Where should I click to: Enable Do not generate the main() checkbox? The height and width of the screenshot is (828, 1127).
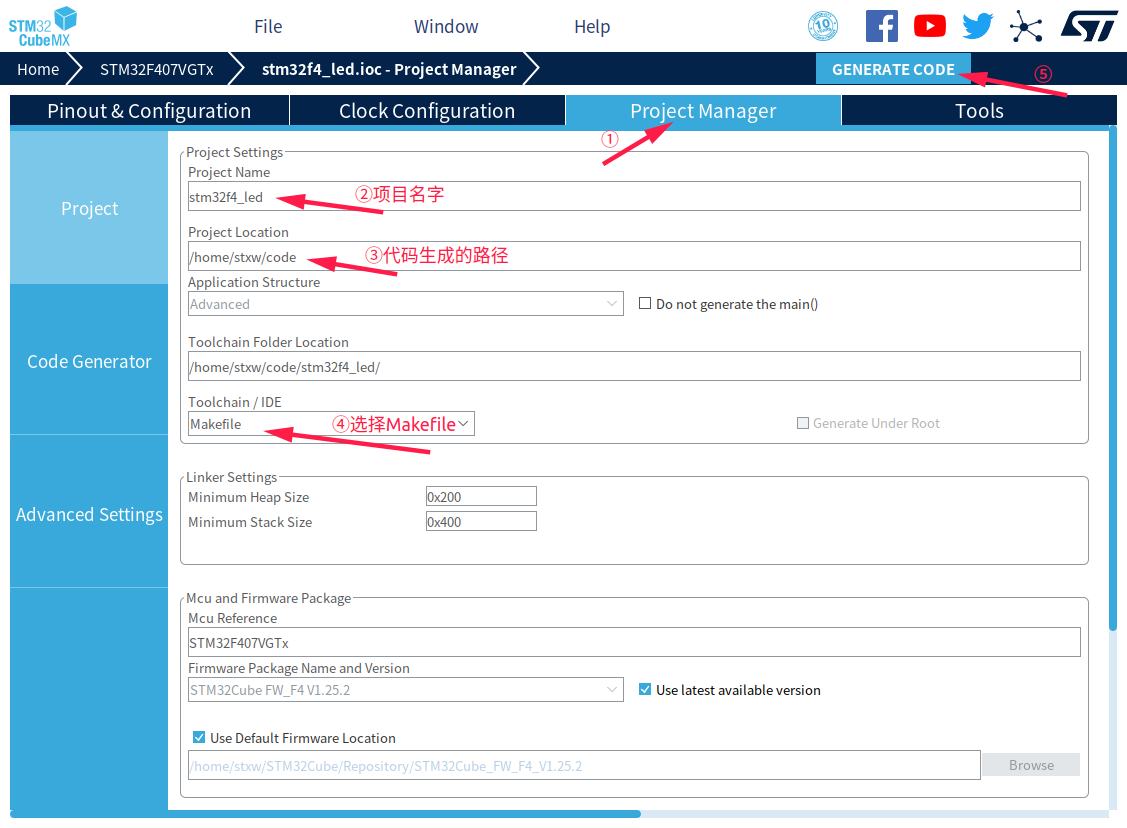click(x=645, y=304)
